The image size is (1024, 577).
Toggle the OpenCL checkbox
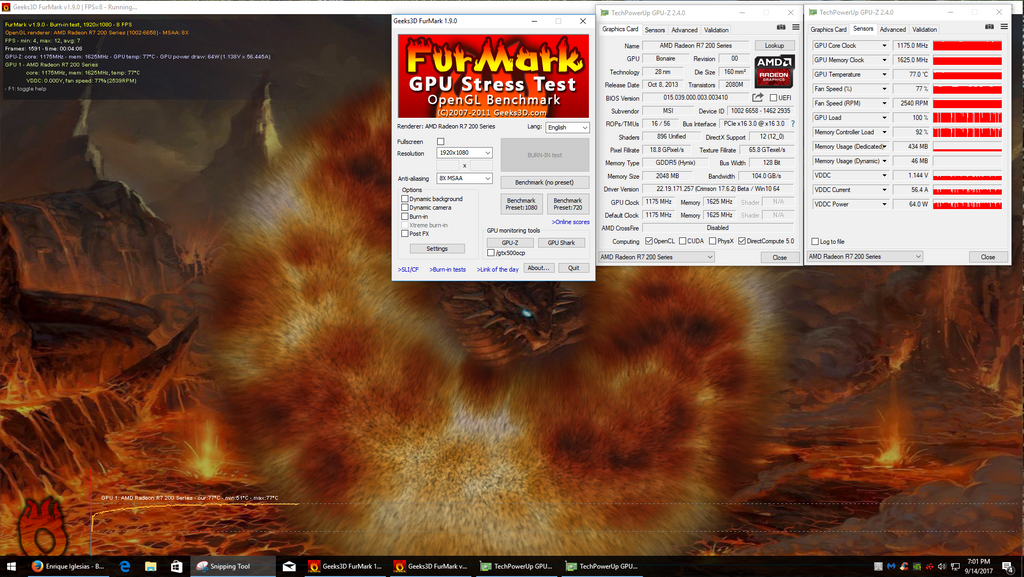648,241
